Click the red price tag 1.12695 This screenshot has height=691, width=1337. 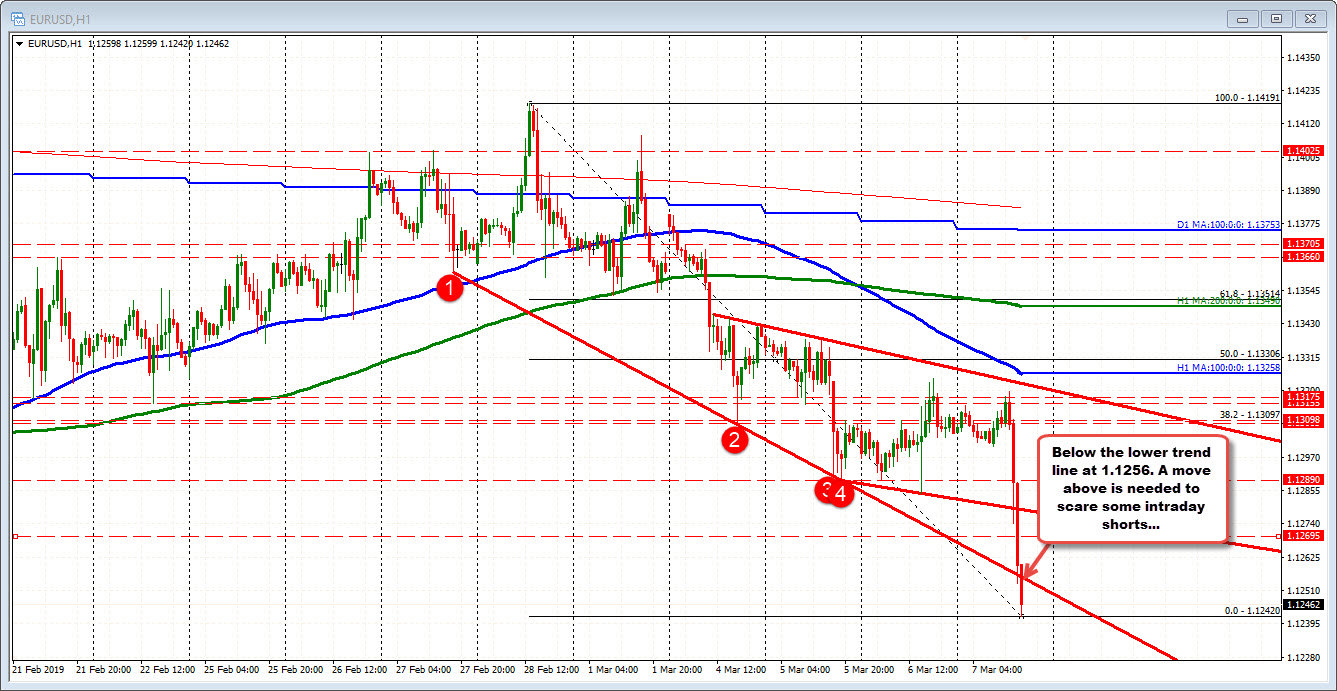point(1303,536)
